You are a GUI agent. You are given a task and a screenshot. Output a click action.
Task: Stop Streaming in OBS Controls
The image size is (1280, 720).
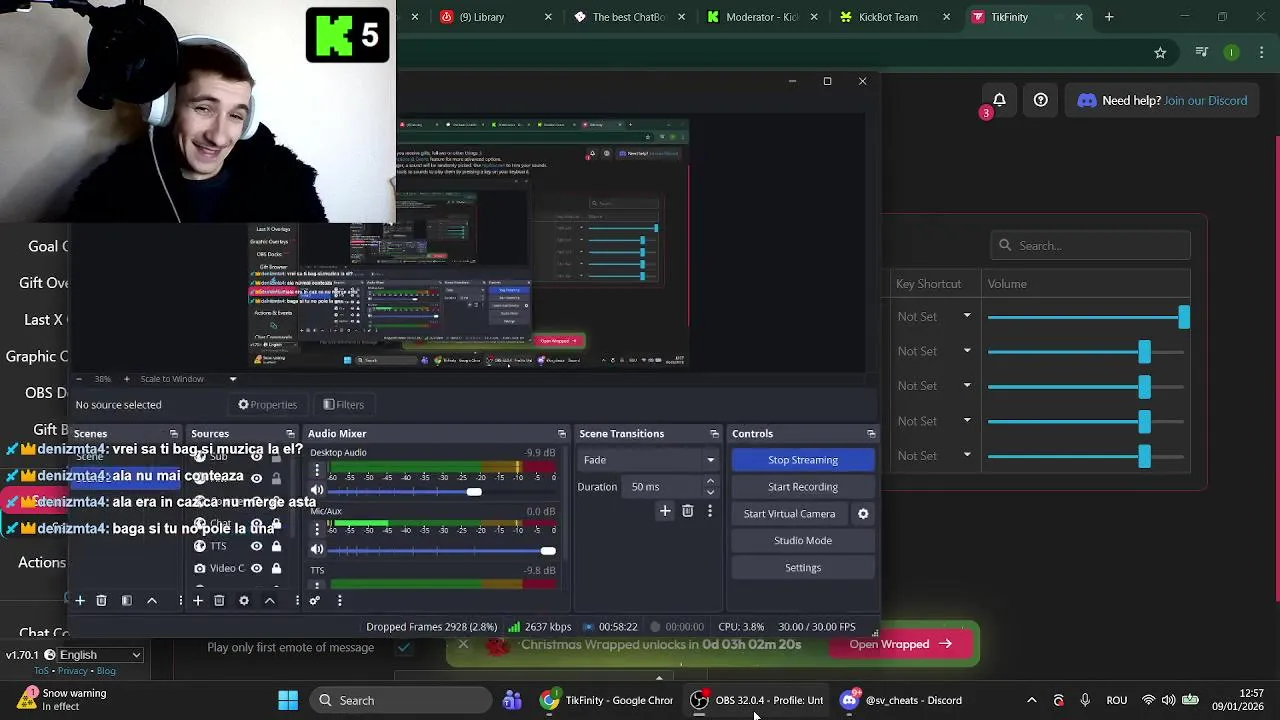point(803,460)
